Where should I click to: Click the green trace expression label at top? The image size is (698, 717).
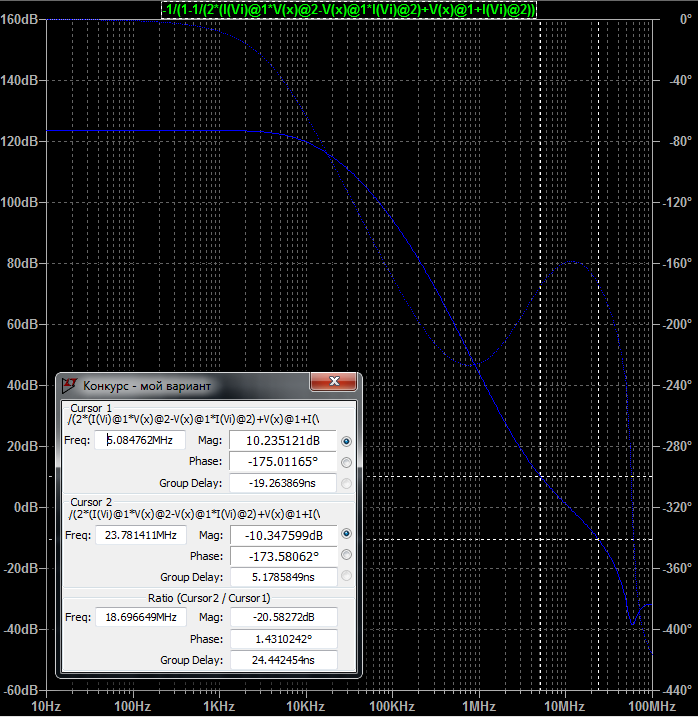tap(349, 10)
